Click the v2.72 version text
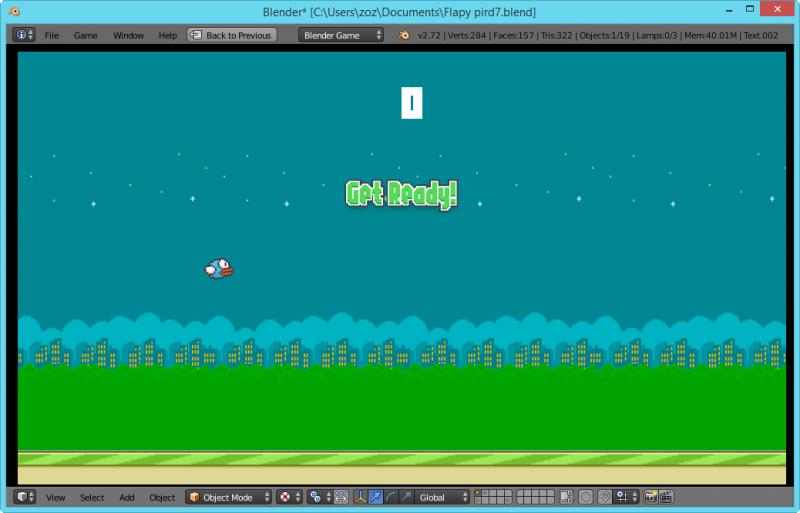The width and height of the screenshot is (800, 513). 429,35
